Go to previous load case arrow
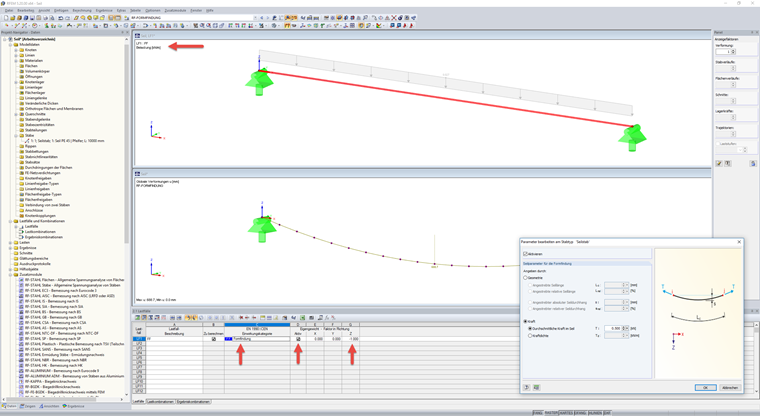 262,18
